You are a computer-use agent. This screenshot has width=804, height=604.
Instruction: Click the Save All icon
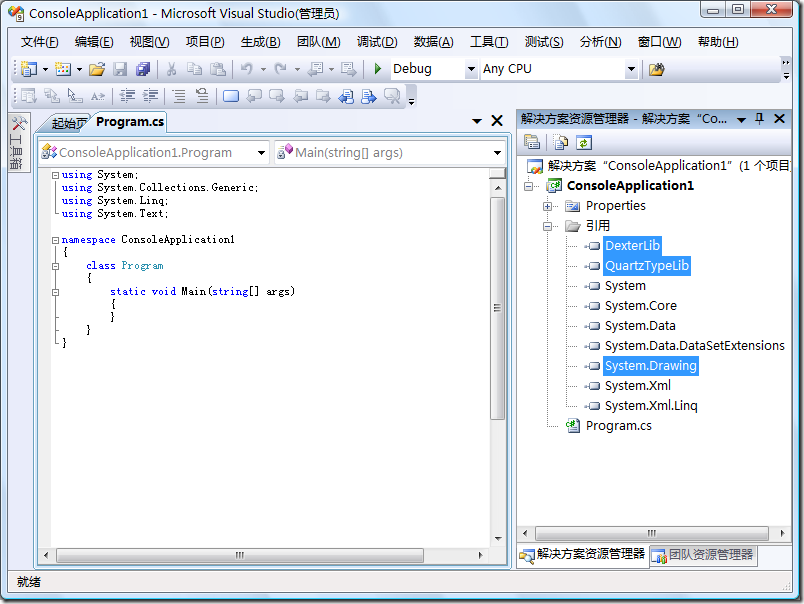click(x=143, y=69)
